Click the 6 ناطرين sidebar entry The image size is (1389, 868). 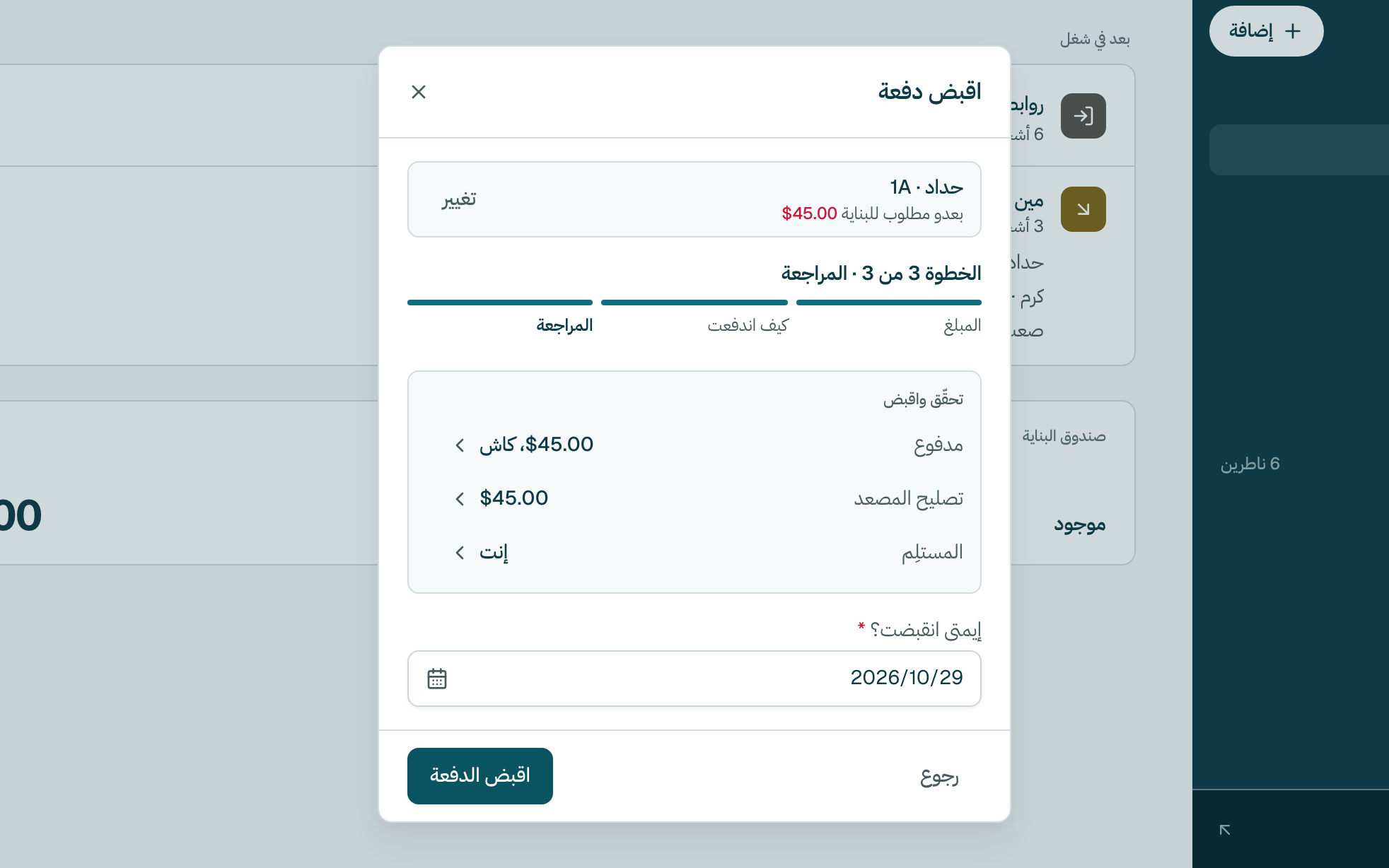[x=1250, y=464]
